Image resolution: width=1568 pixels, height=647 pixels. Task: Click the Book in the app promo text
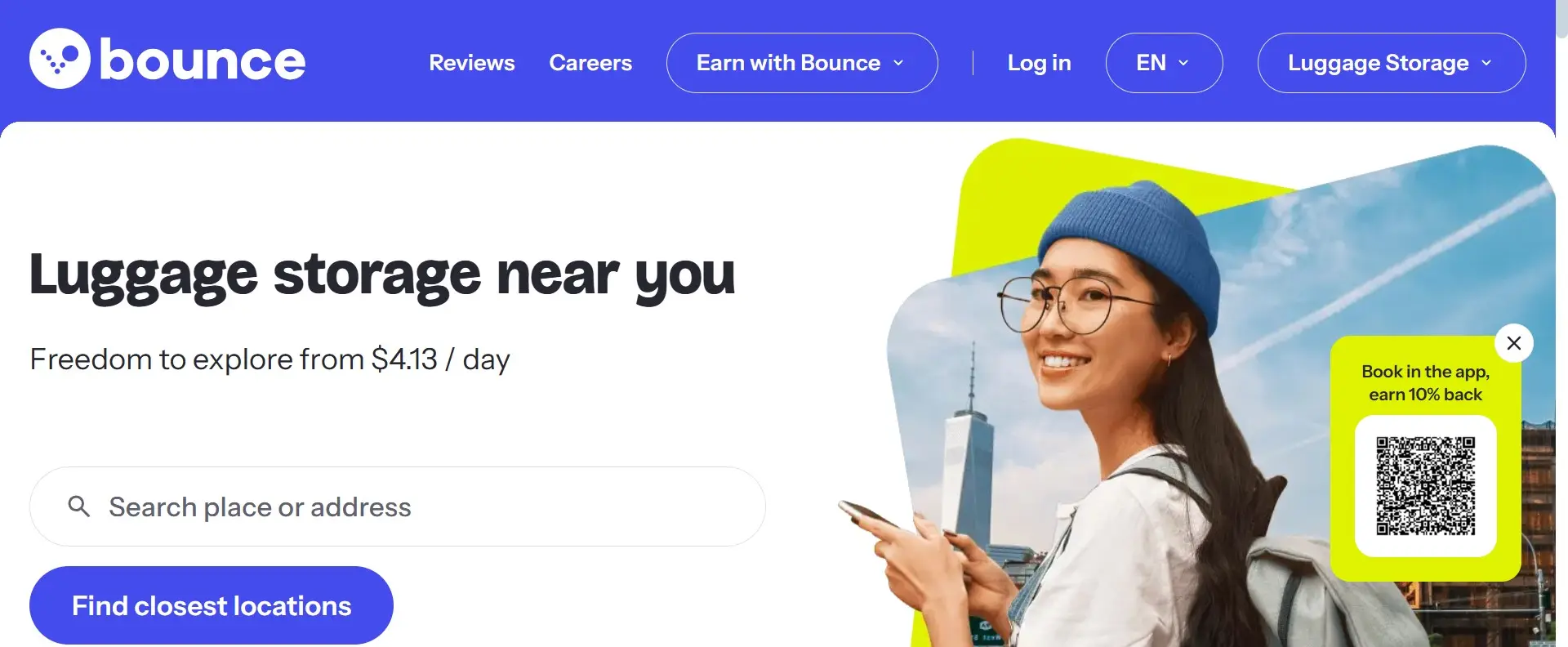[1426, 383]
